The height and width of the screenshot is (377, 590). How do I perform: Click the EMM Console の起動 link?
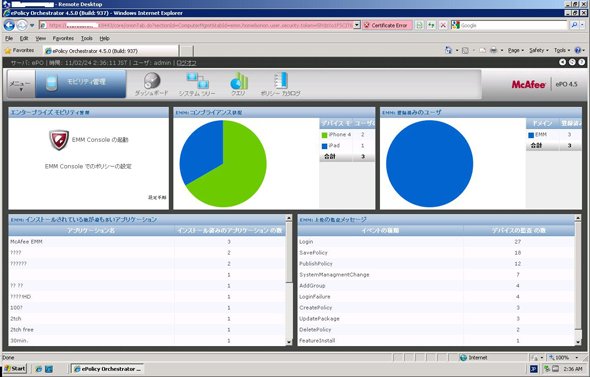click(x=100, y=140)
